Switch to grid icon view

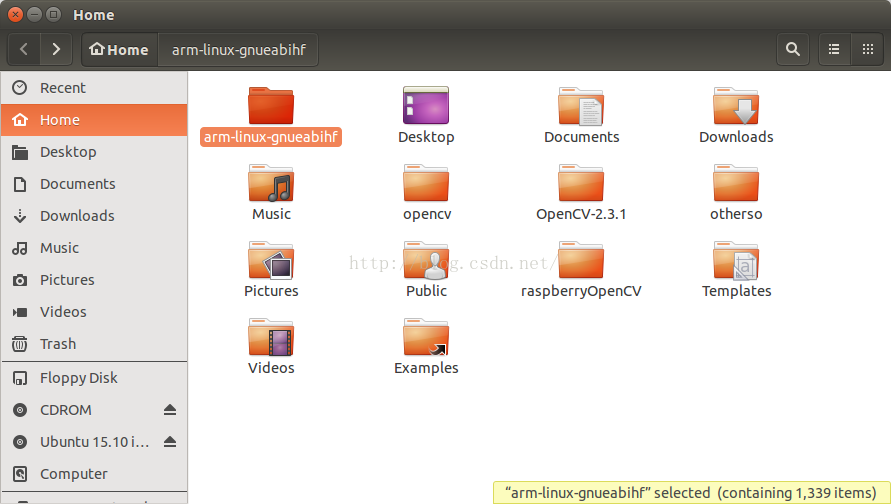(x=867, y=49)
